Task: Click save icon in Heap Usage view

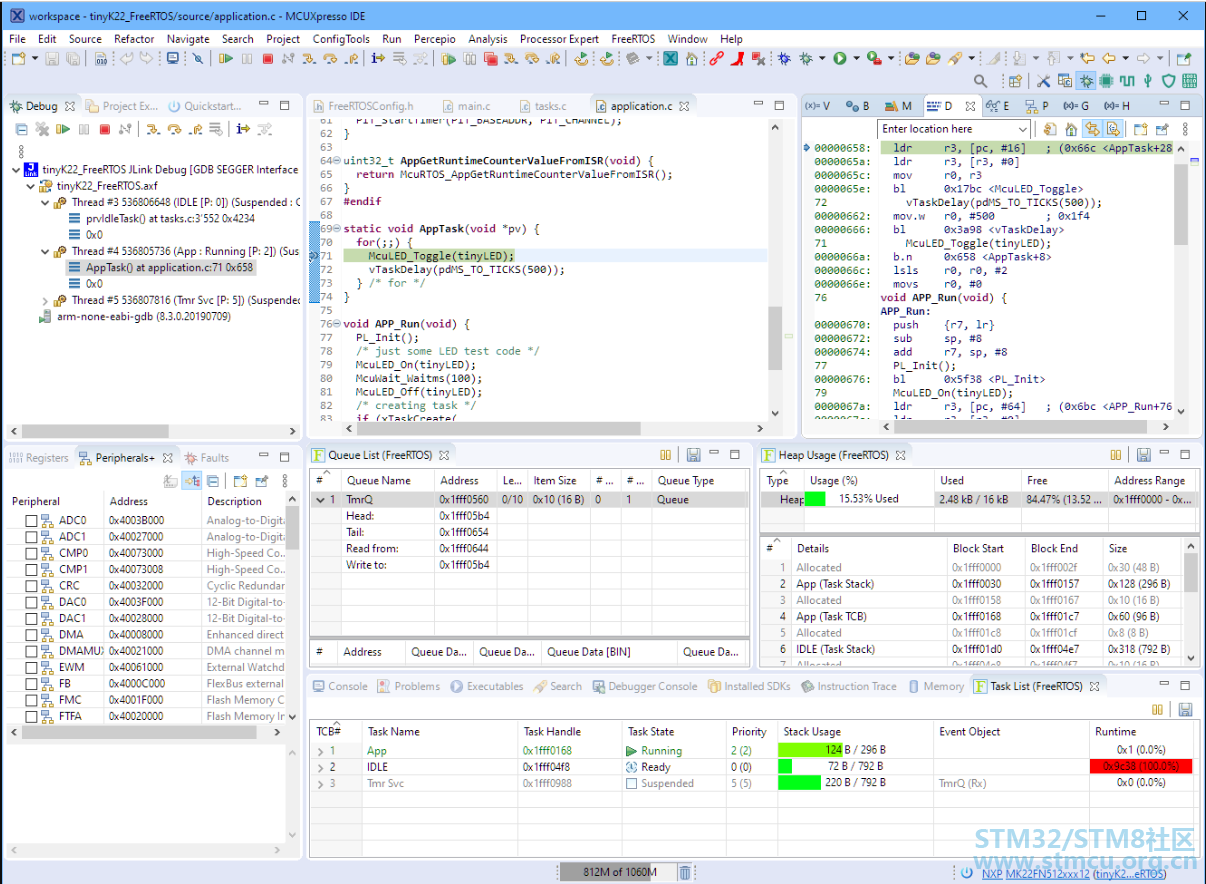Action: [x=1144, y=455]
